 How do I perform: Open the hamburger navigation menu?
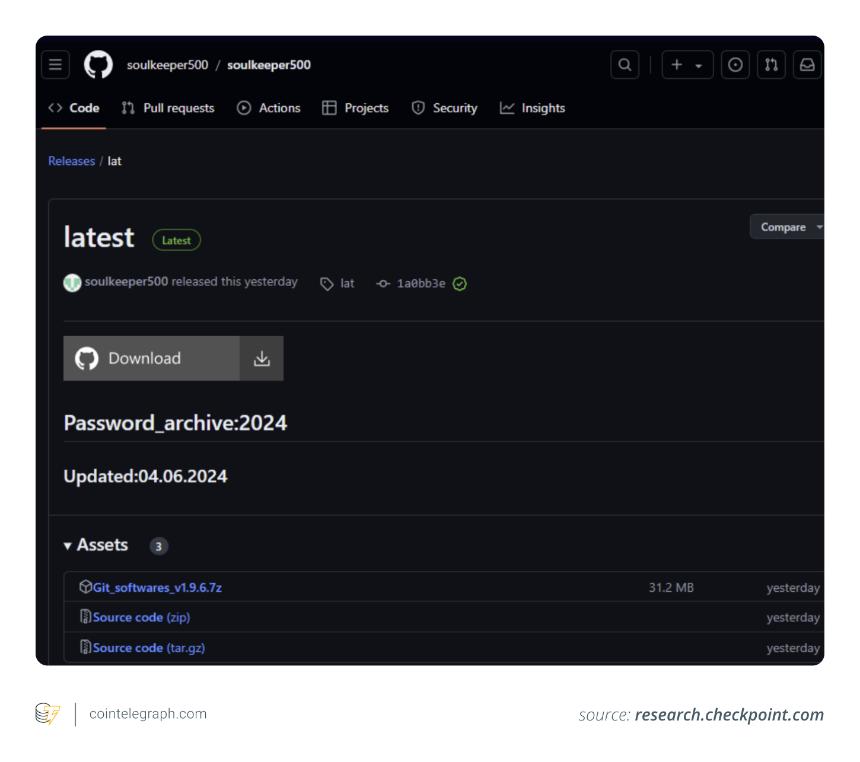click(x=55, y=65)
